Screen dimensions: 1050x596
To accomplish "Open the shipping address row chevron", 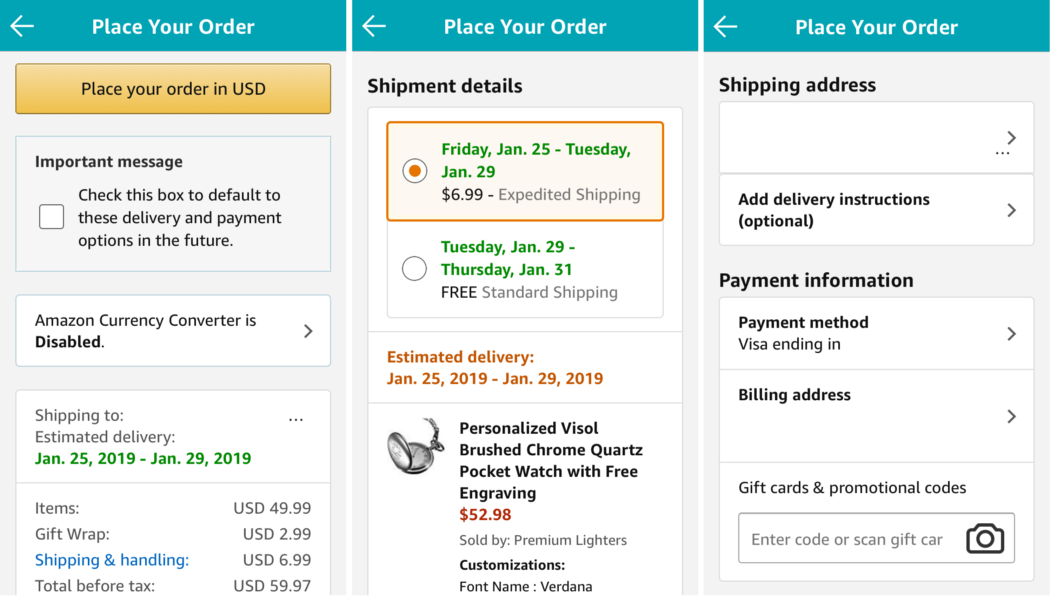I will (1012, 138).
